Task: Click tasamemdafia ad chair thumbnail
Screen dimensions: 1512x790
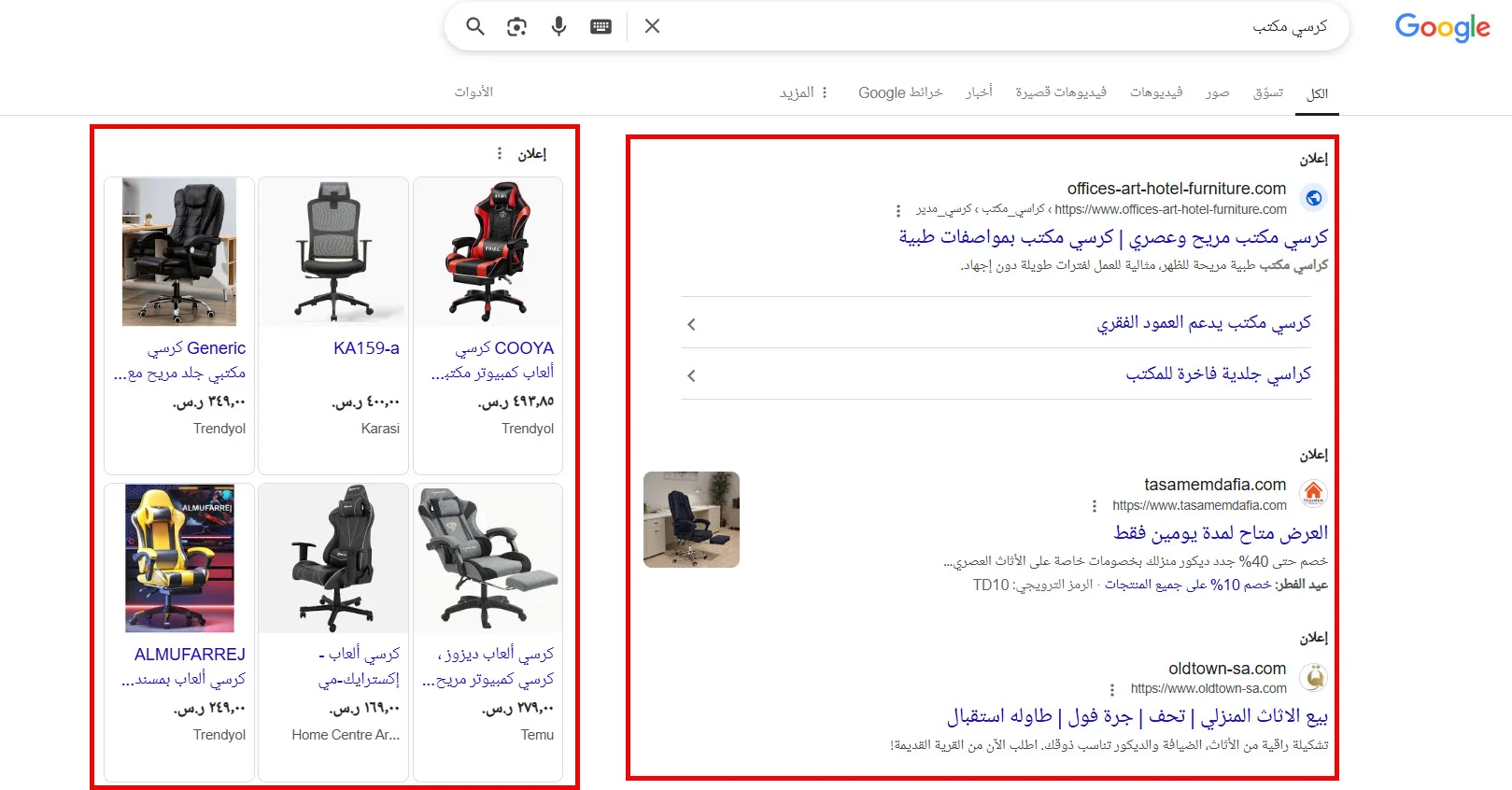Action: point(691,519)
